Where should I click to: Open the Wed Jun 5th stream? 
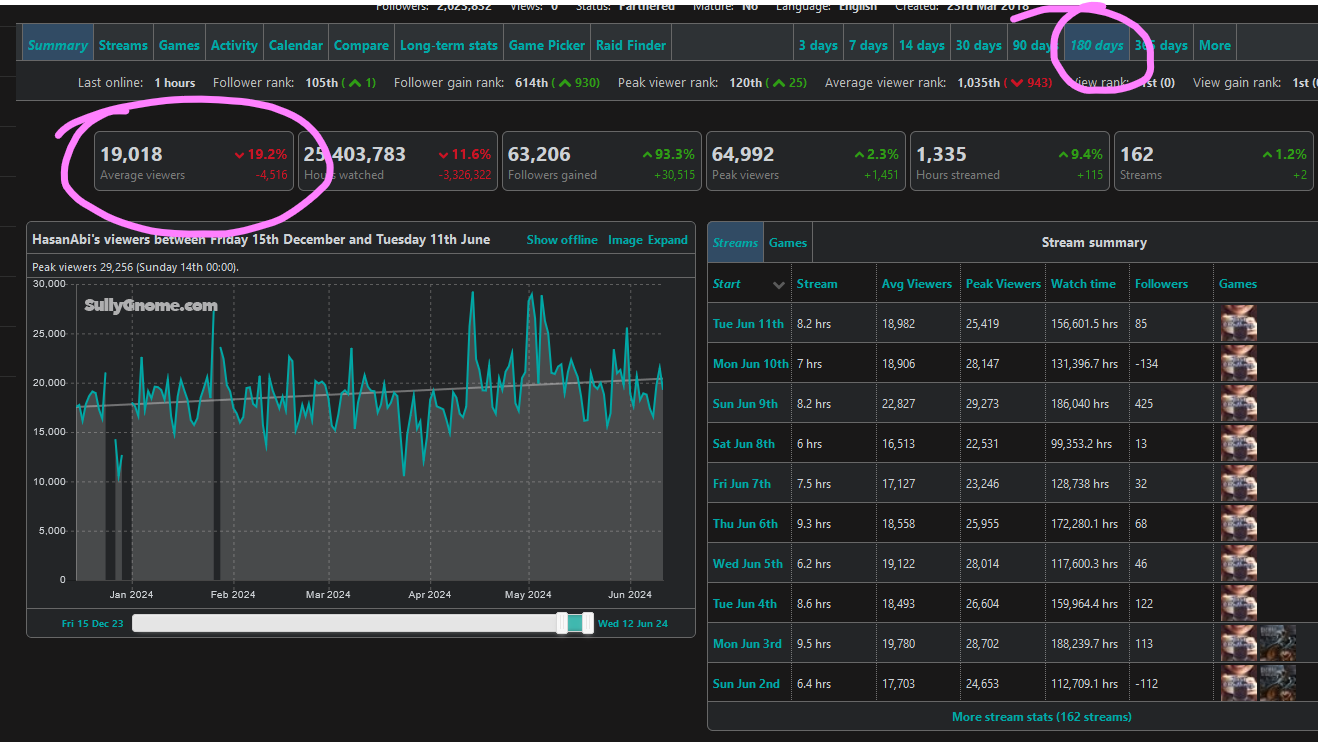pyautogui.click(x=747, y=564)
